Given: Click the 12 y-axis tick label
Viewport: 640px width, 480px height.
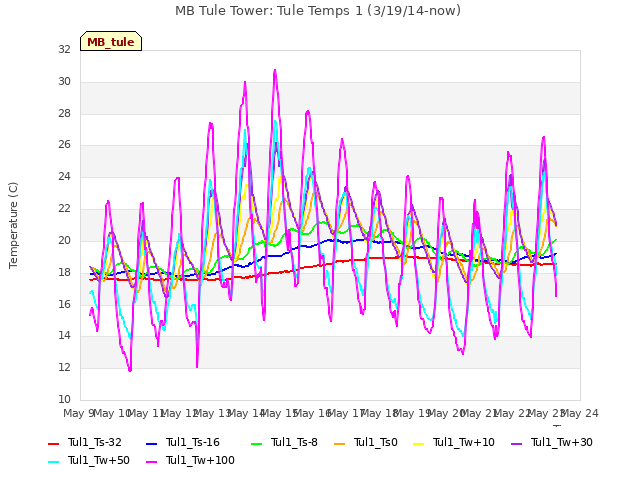Looking at the screenshot, I should click(64, 367).
